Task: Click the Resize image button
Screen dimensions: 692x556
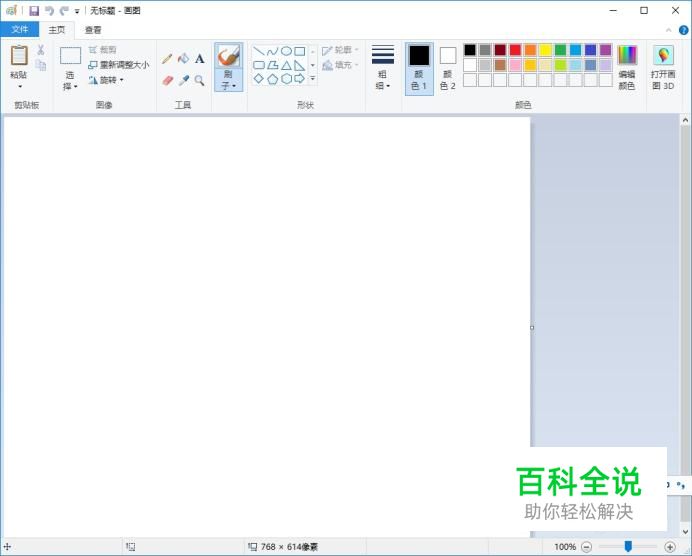Action: click(x=119, y=65)
